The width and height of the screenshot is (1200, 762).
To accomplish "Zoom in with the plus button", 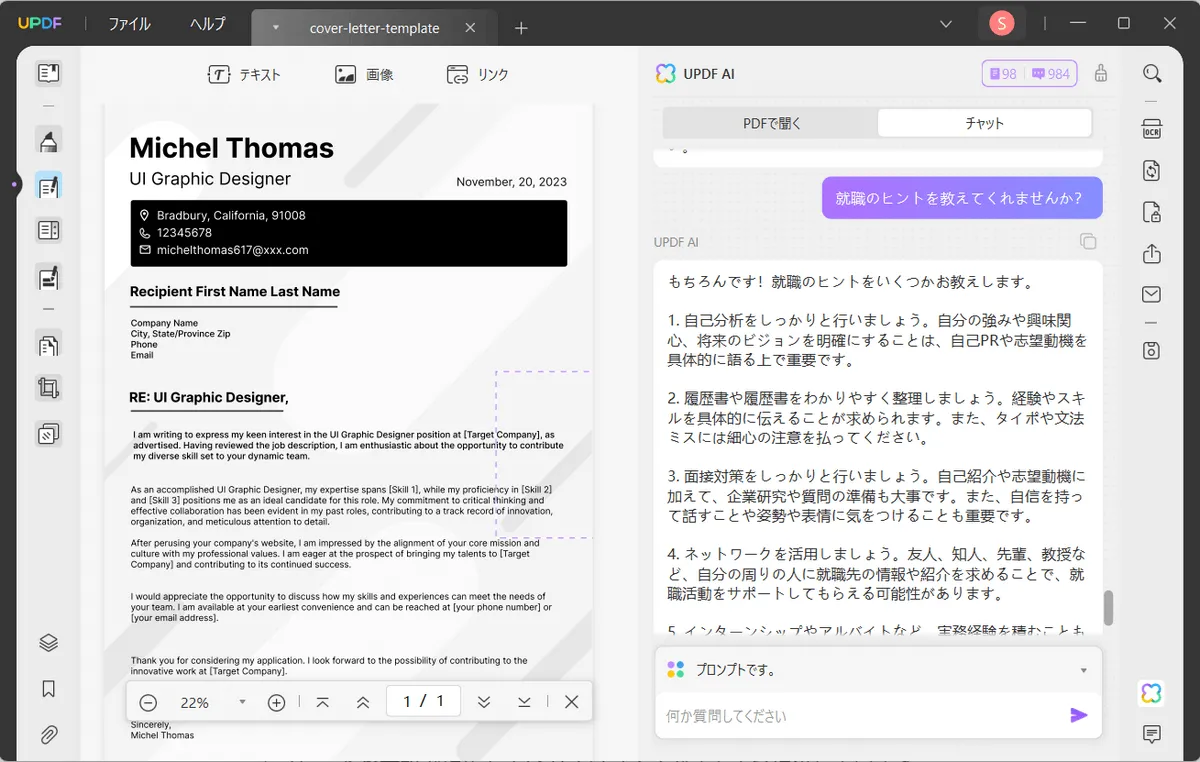I will [x=277, y=702].
